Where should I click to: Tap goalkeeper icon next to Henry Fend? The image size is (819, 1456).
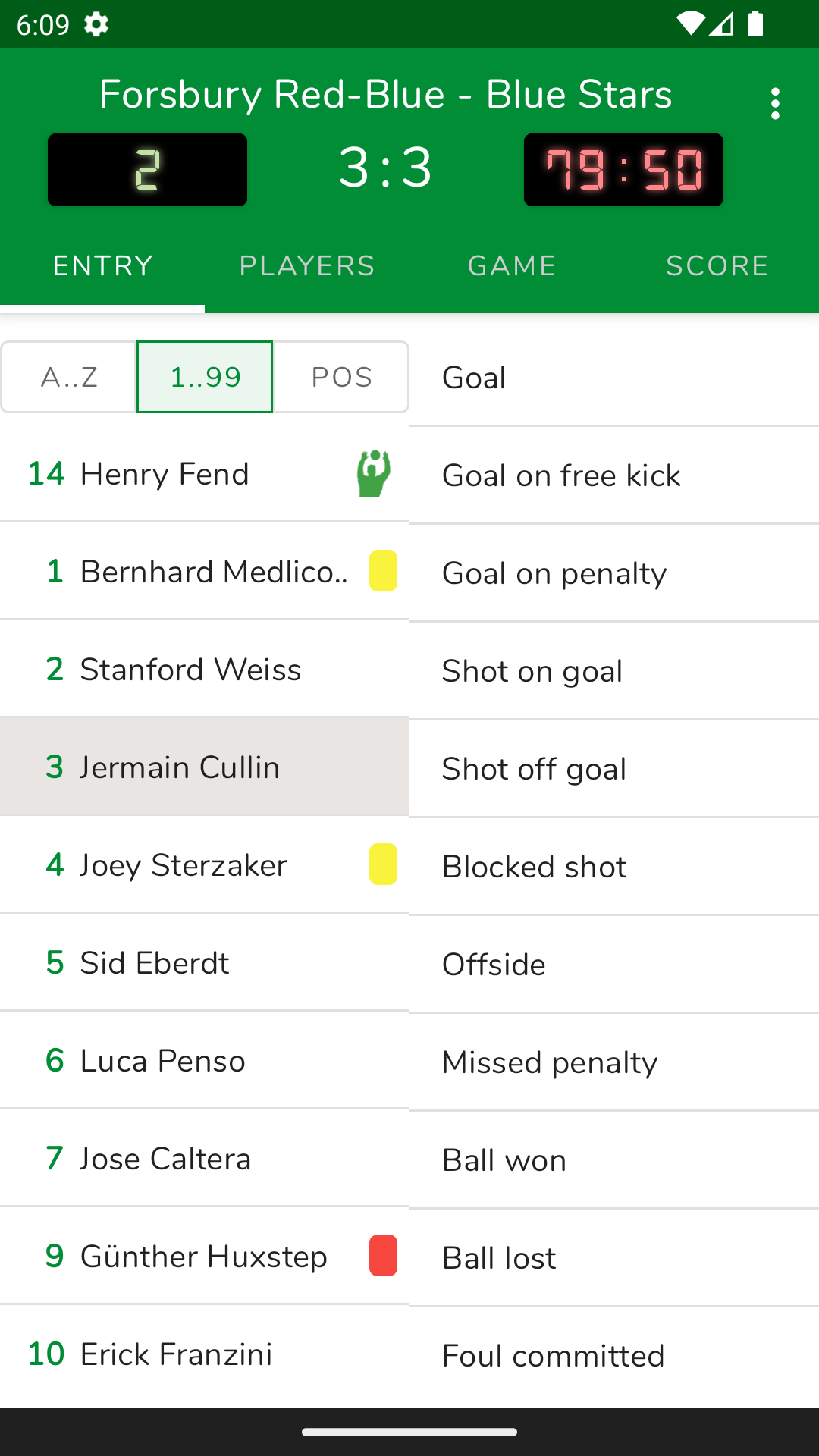click(x=374, y=474)
